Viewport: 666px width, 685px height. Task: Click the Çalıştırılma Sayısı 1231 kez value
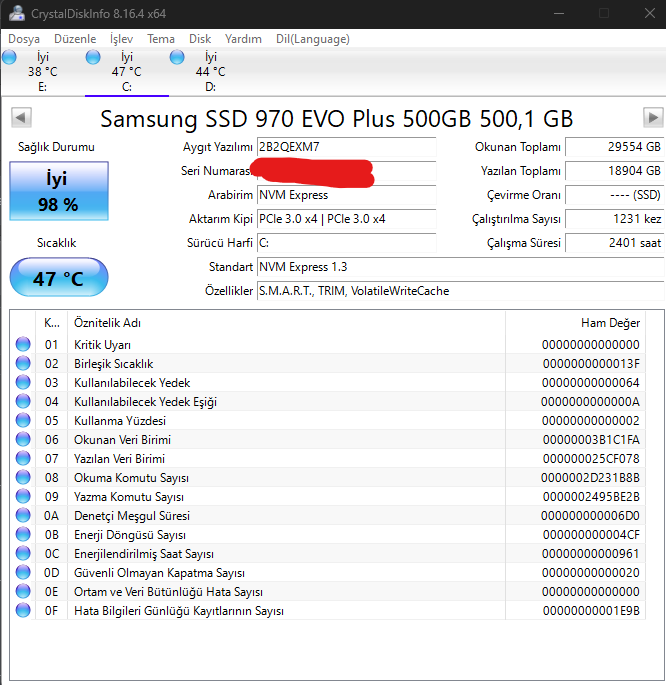click(x=614, y=219)
